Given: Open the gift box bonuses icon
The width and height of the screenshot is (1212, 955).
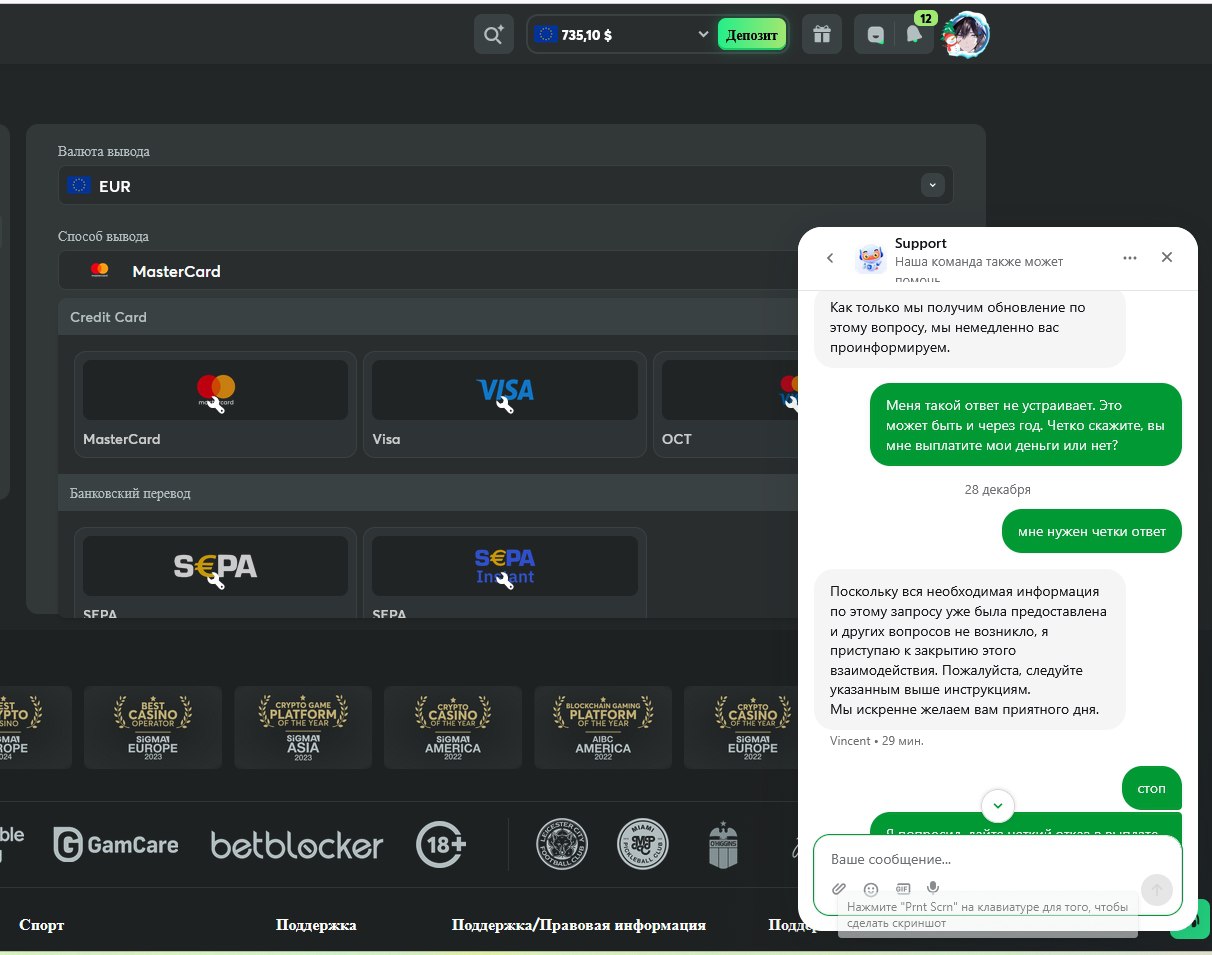Looking at the screenshot, I should tap(821, 35).
